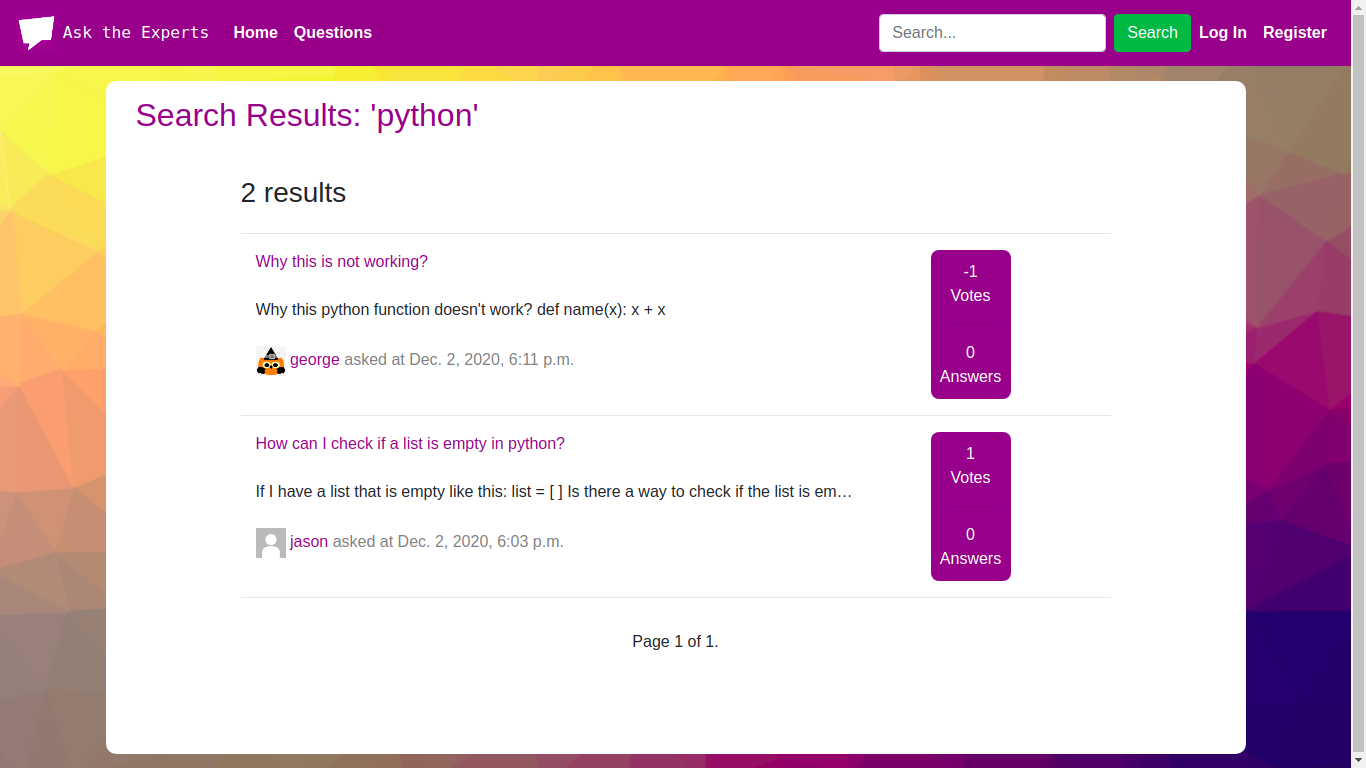Image resolution: width=1366 pixels, height=768 pixels.
Task: Click the Ask the Experts speech bubble logo
Action: 36,33
